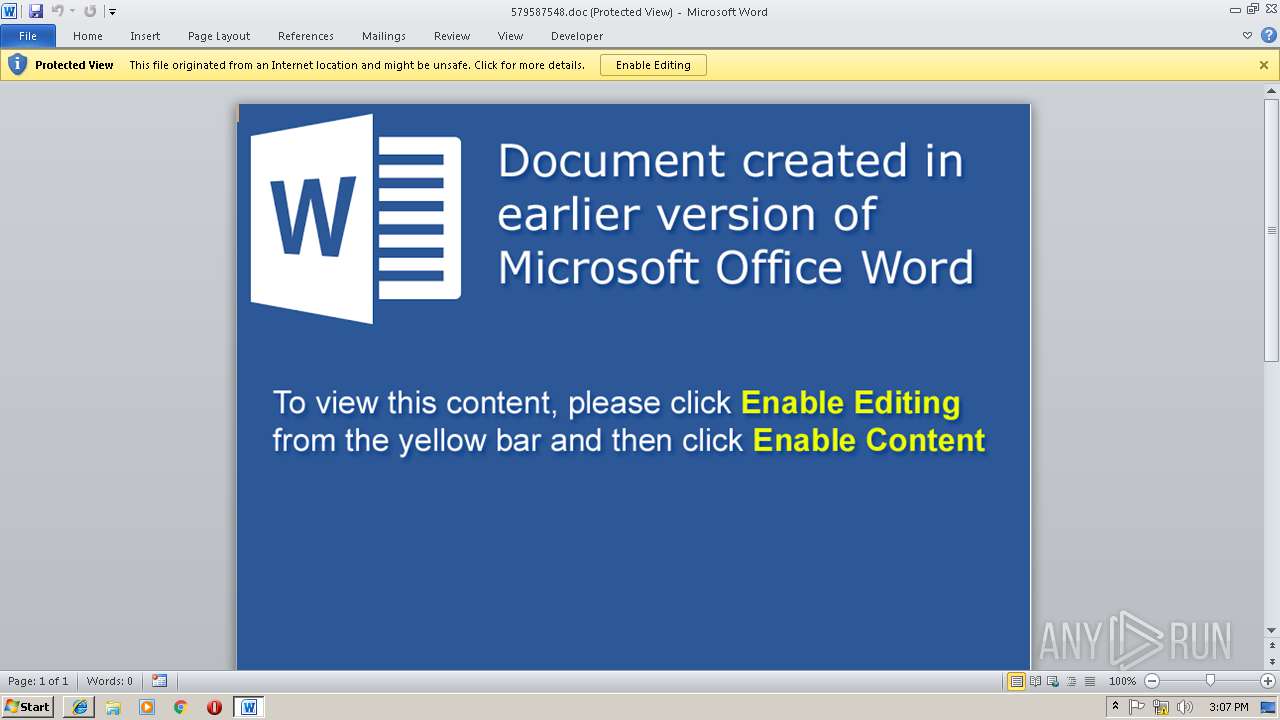This screenshot has height=720, width=1280.
Task: Click the Word taskbar button
Action: (249, 707)
